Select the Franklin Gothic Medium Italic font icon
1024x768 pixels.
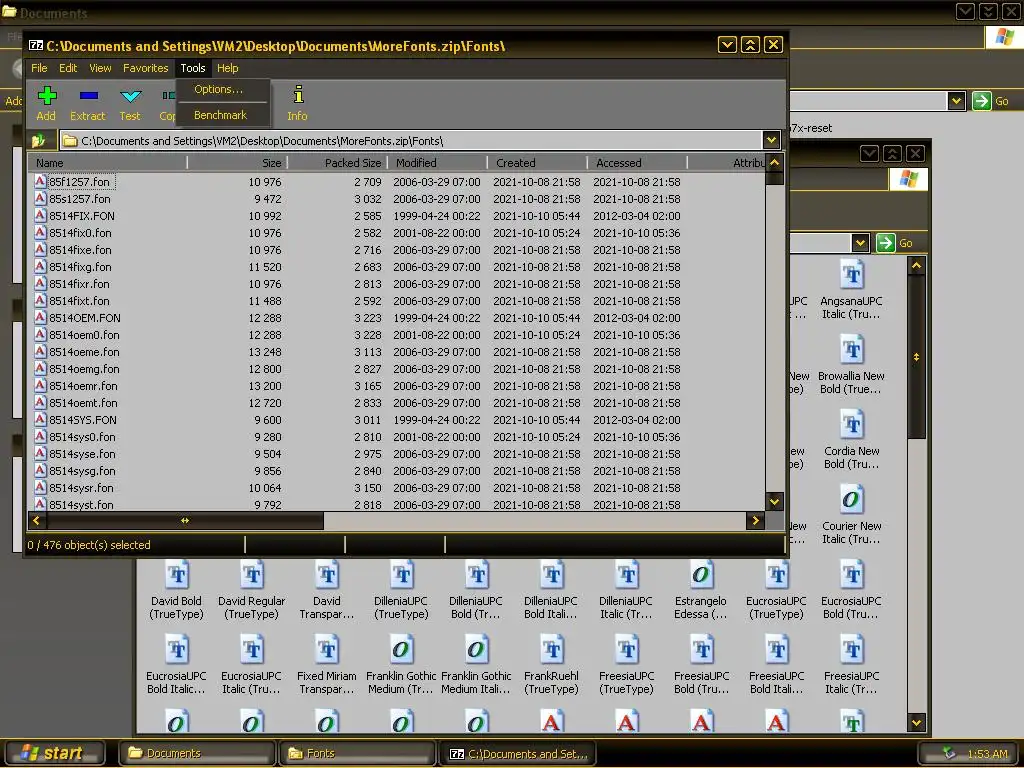tap(476, 650)
